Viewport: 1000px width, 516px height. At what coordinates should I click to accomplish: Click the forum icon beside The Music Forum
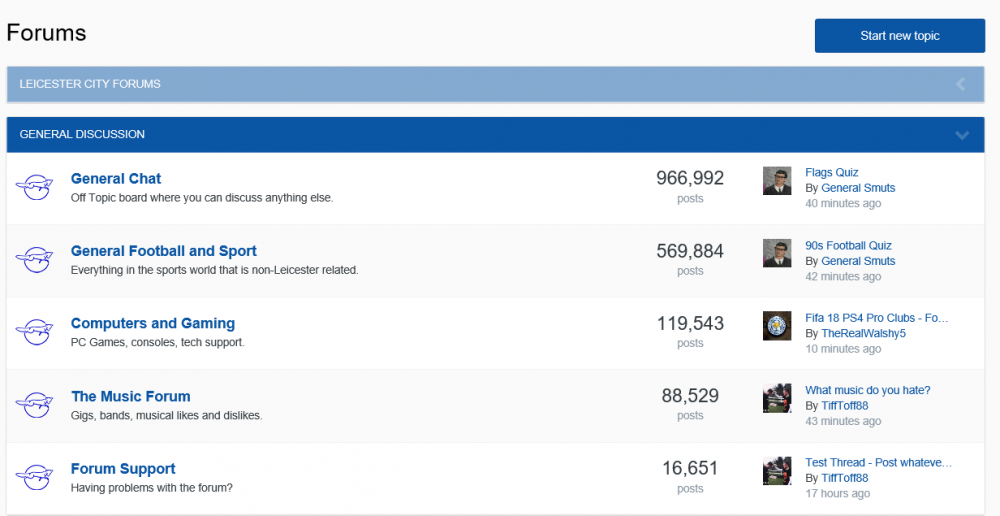pos(34,404)
